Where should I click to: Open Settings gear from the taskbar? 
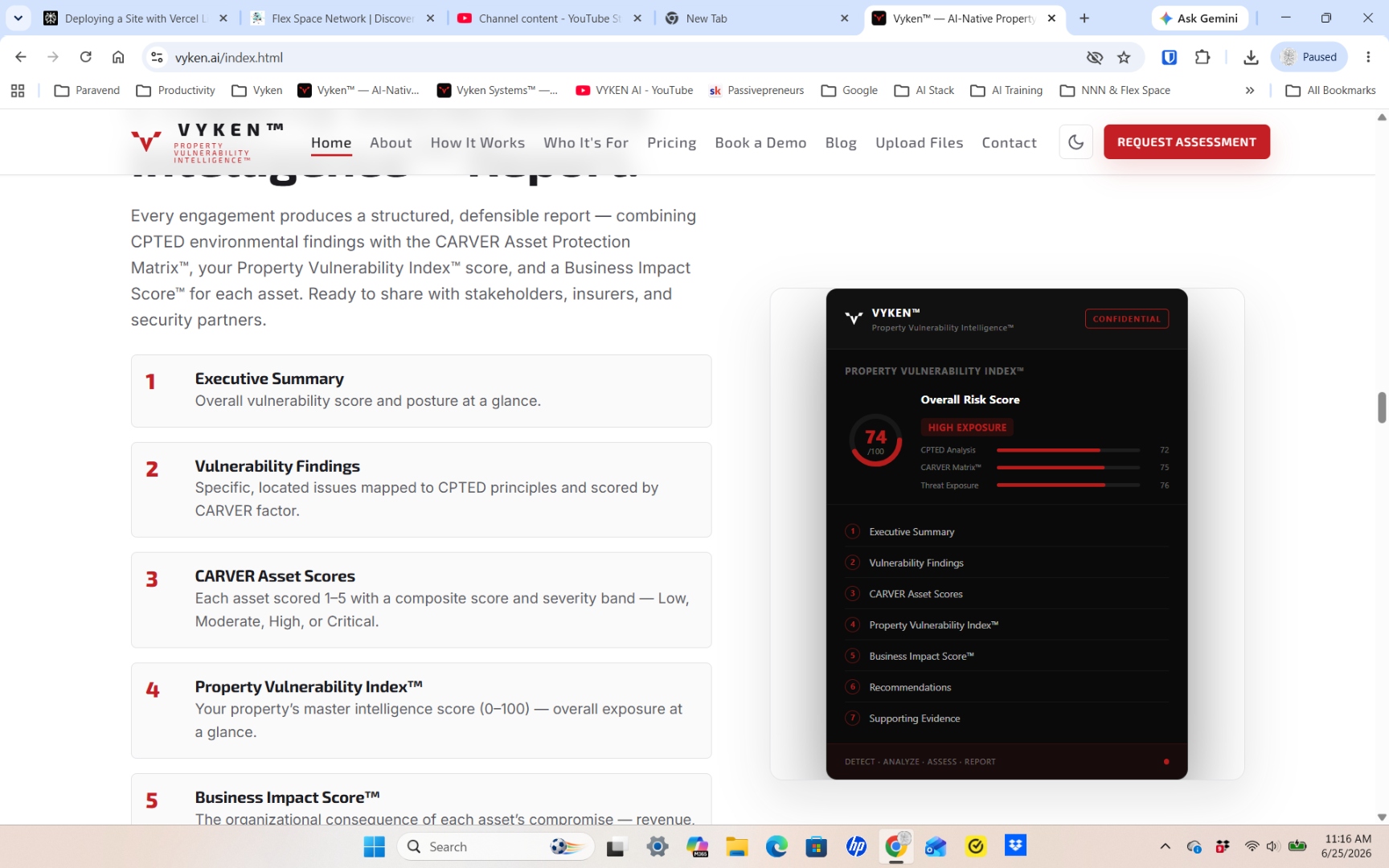(657, 846)
